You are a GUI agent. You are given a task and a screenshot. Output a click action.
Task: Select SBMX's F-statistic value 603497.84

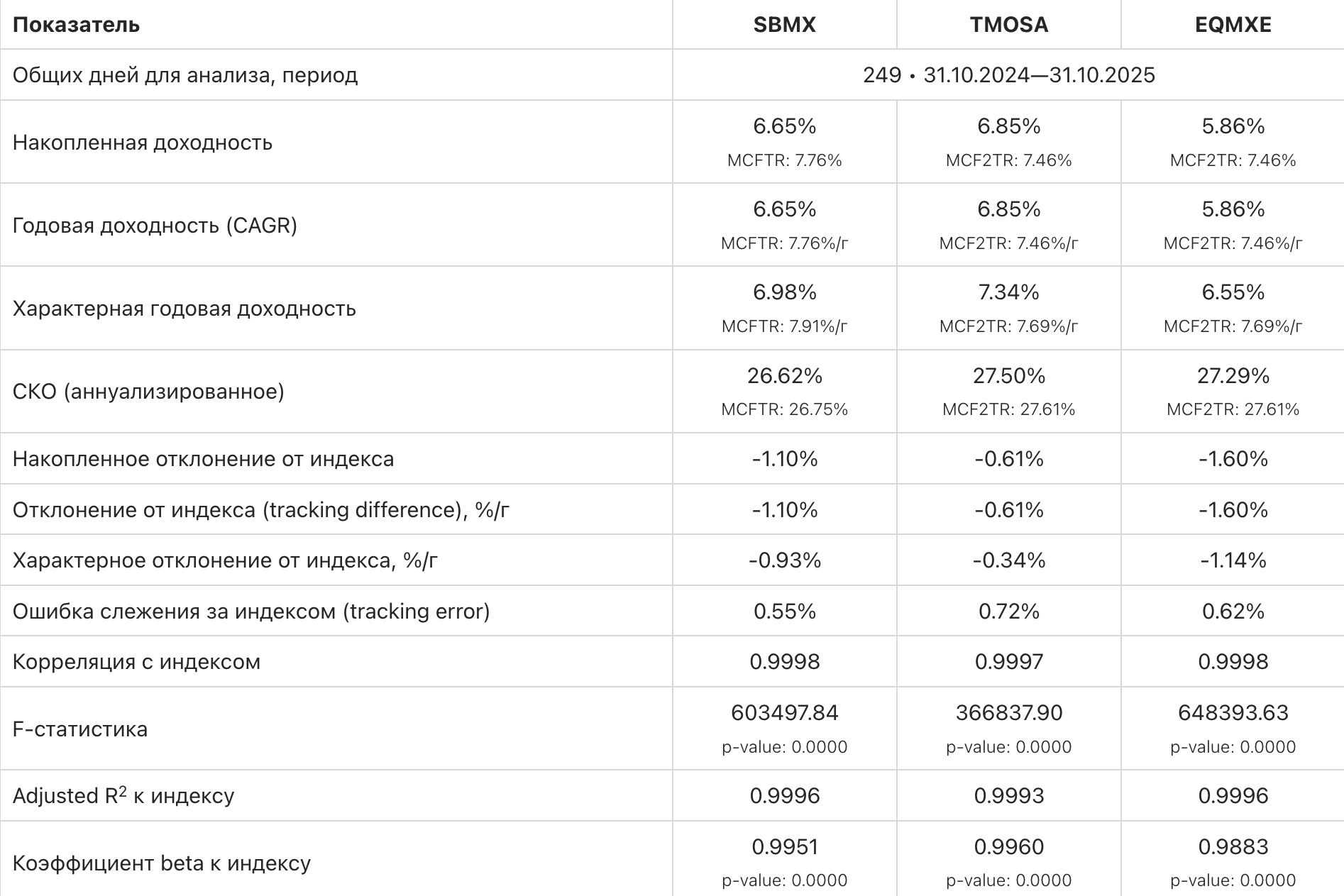[784, 713]
